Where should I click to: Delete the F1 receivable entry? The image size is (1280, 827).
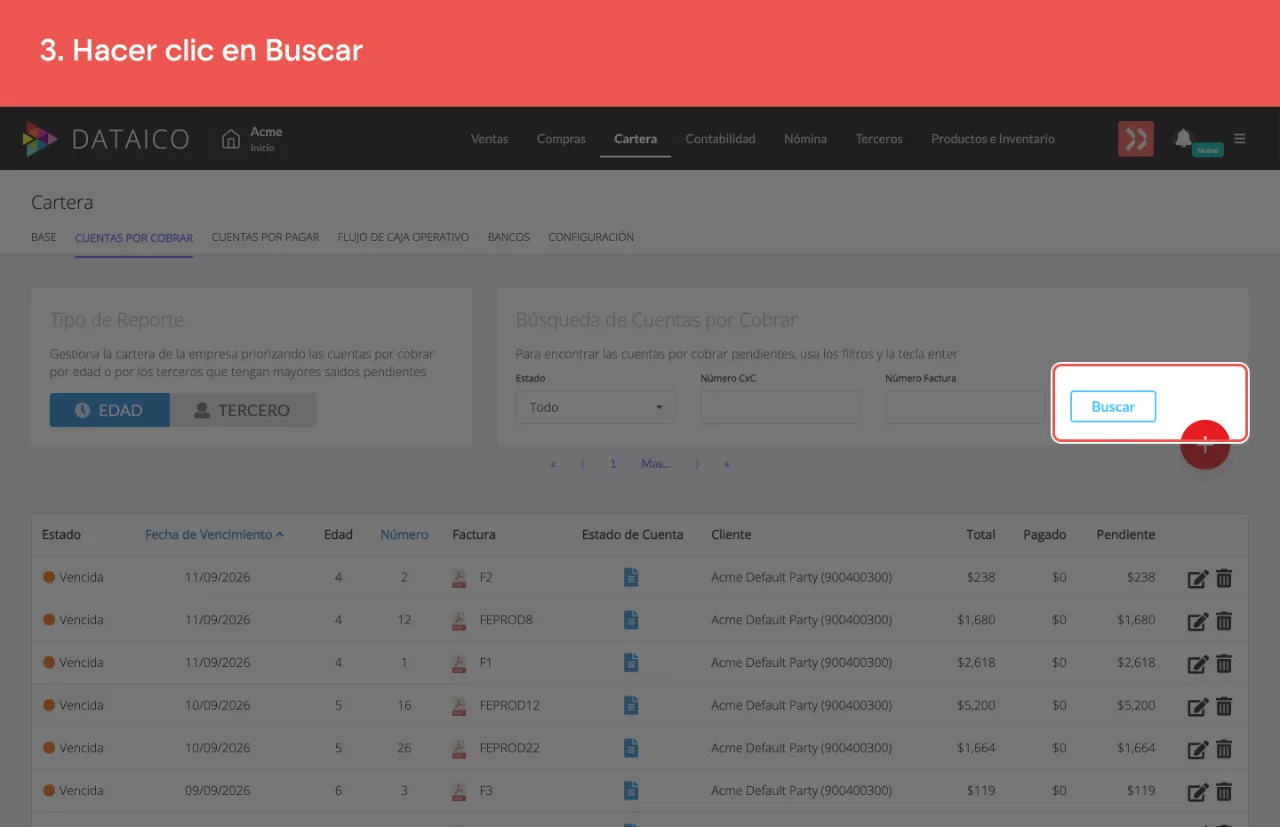[x=1224, y=663]
